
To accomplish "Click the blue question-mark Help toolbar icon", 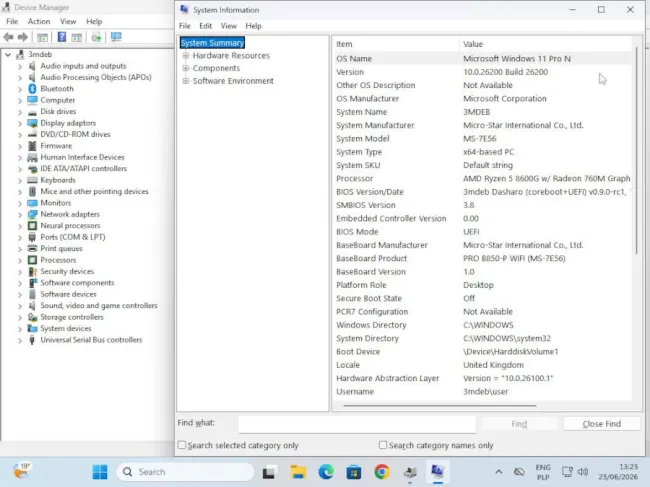I will click(62, 37).
